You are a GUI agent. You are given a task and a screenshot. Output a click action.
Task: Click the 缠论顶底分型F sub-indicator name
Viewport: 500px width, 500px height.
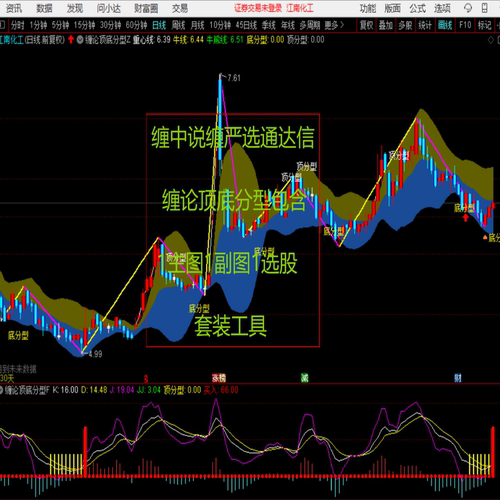[27, 390]
